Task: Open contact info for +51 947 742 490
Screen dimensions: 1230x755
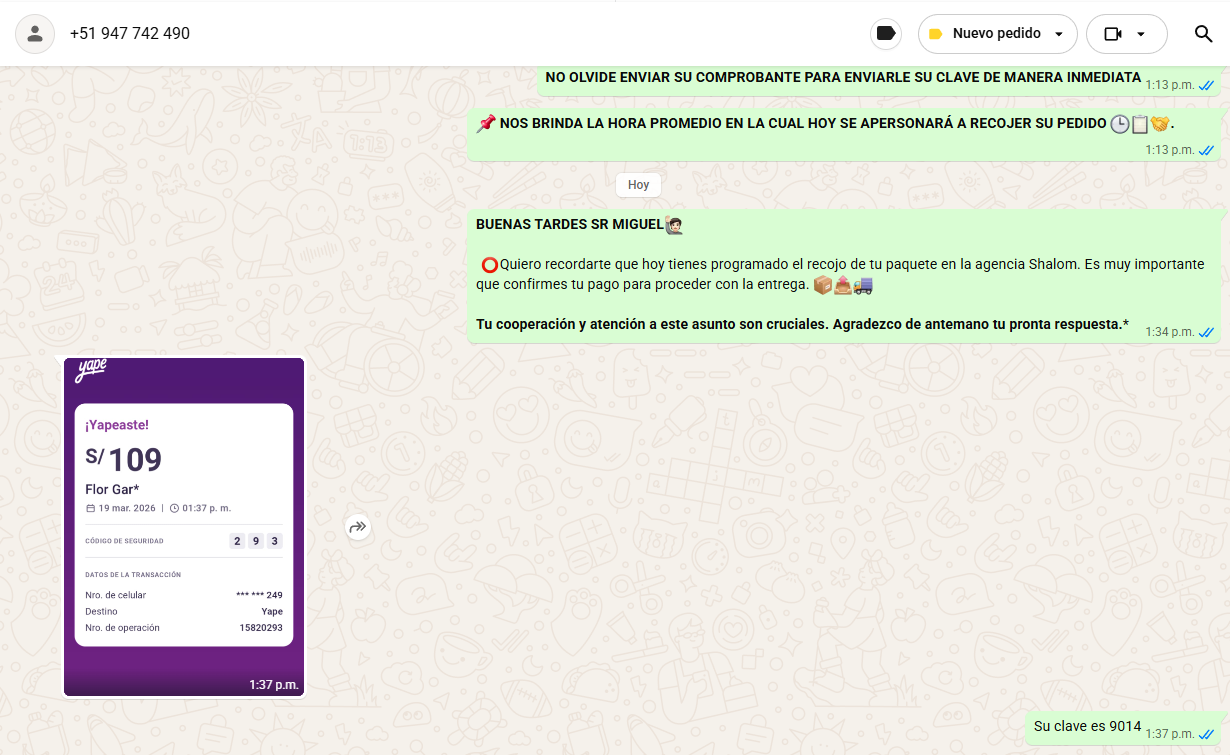Action: coord(130,34)
